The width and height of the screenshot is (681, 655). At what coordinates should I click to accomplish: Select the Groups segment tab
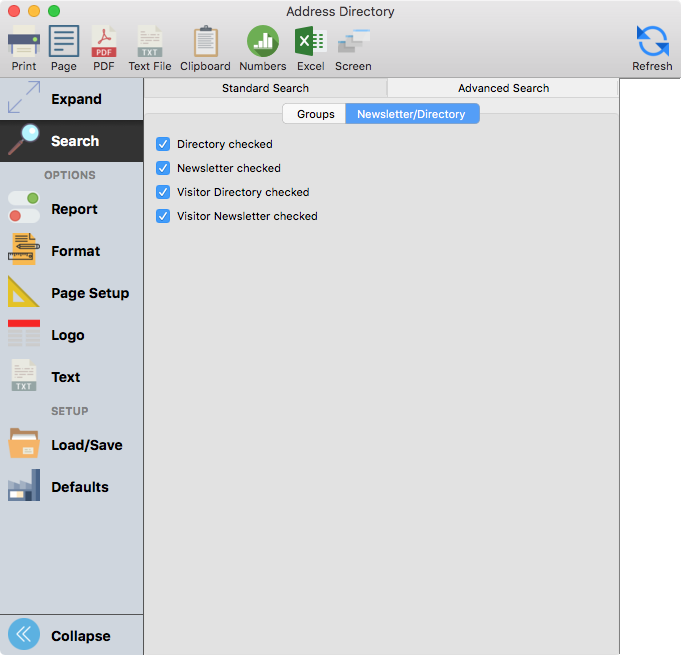click(315, 114)
